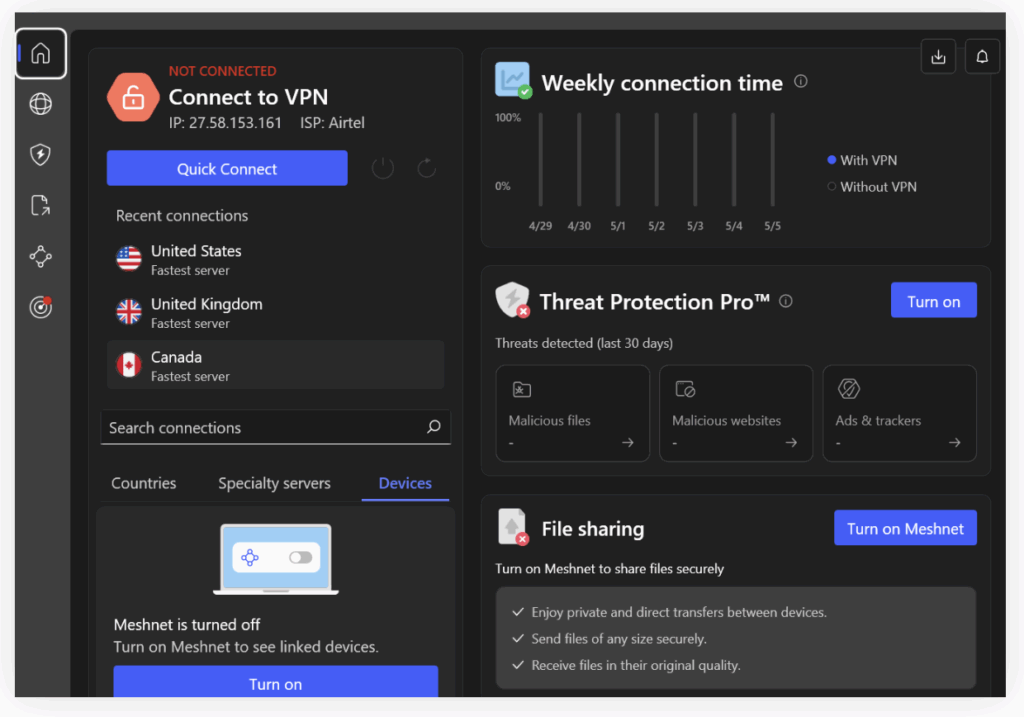Click the IP: 27.58.153.161 text

click(x=225, y=123)
